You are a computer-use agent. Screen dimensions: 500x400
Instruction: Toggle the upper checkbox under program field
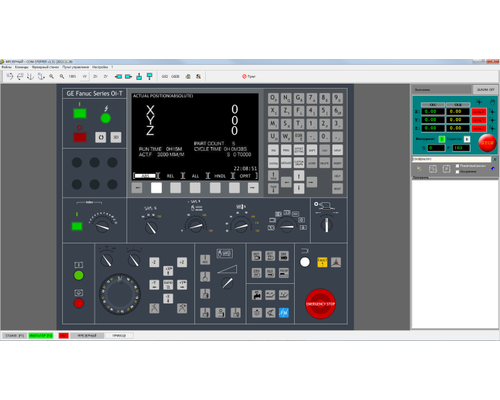[457, 166]
